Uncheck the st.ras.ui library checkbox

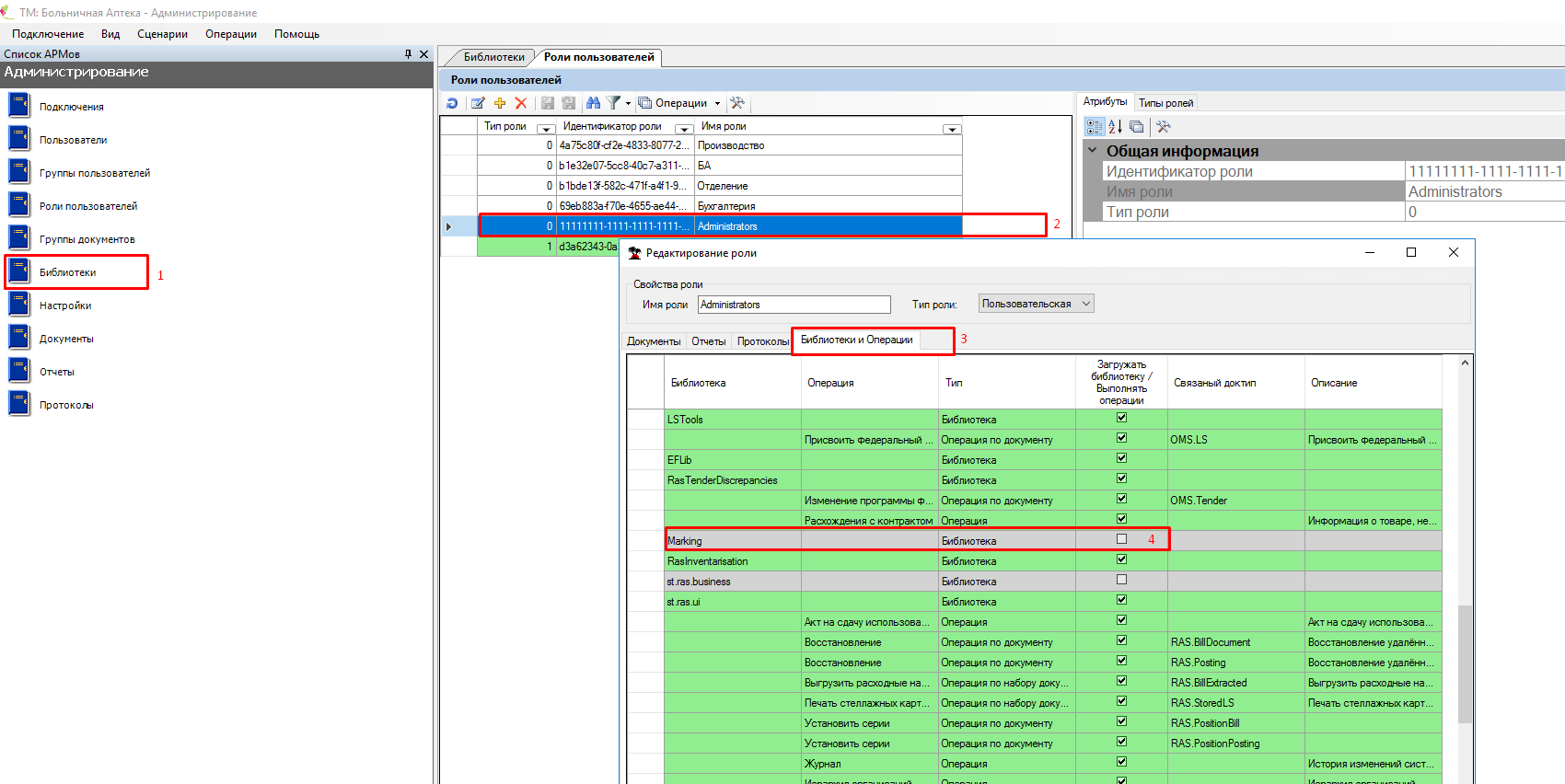[1121, 600]
